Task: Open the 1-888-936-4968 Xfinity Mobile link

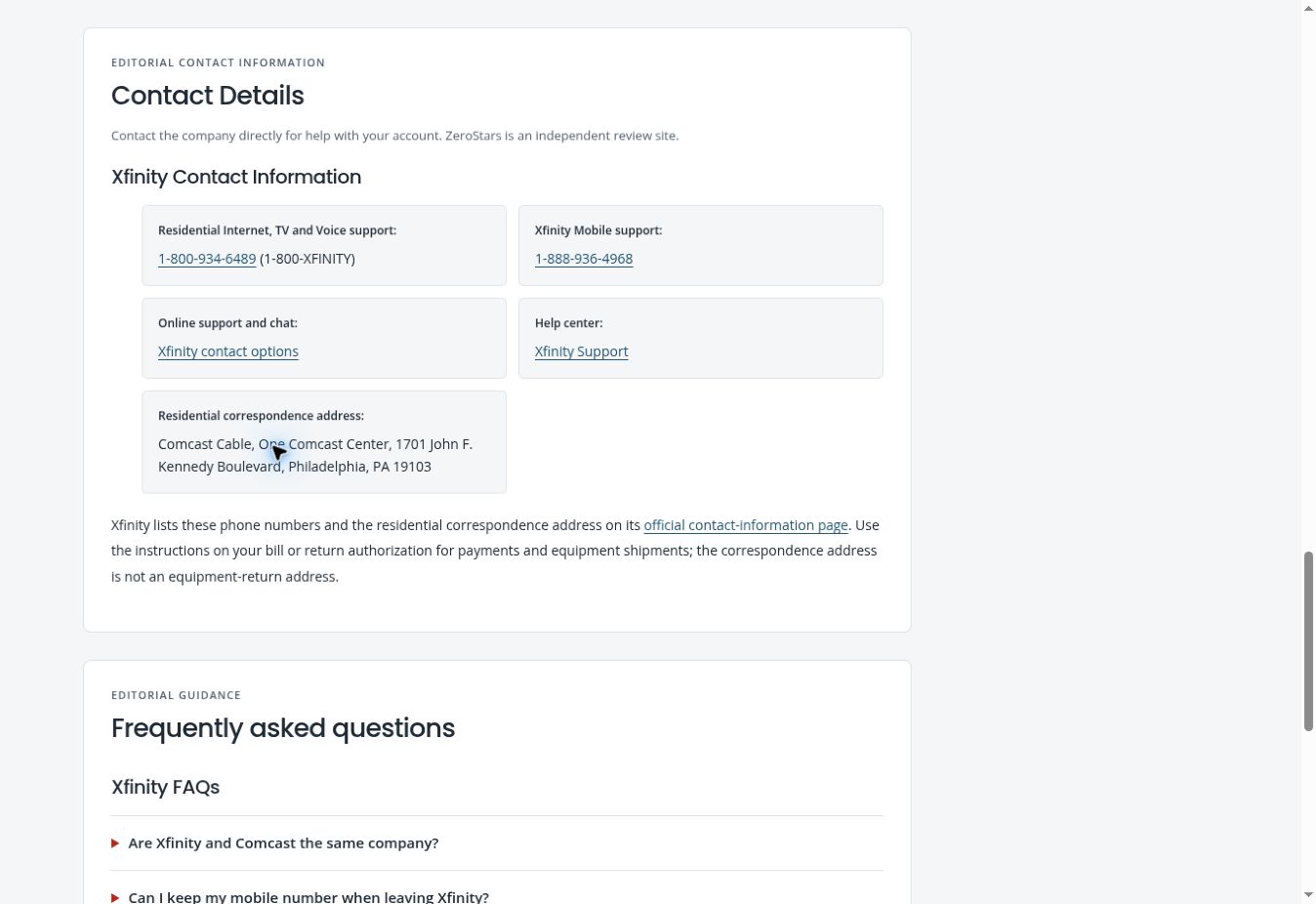Action: pyautogui.click(x=584, y=259)
